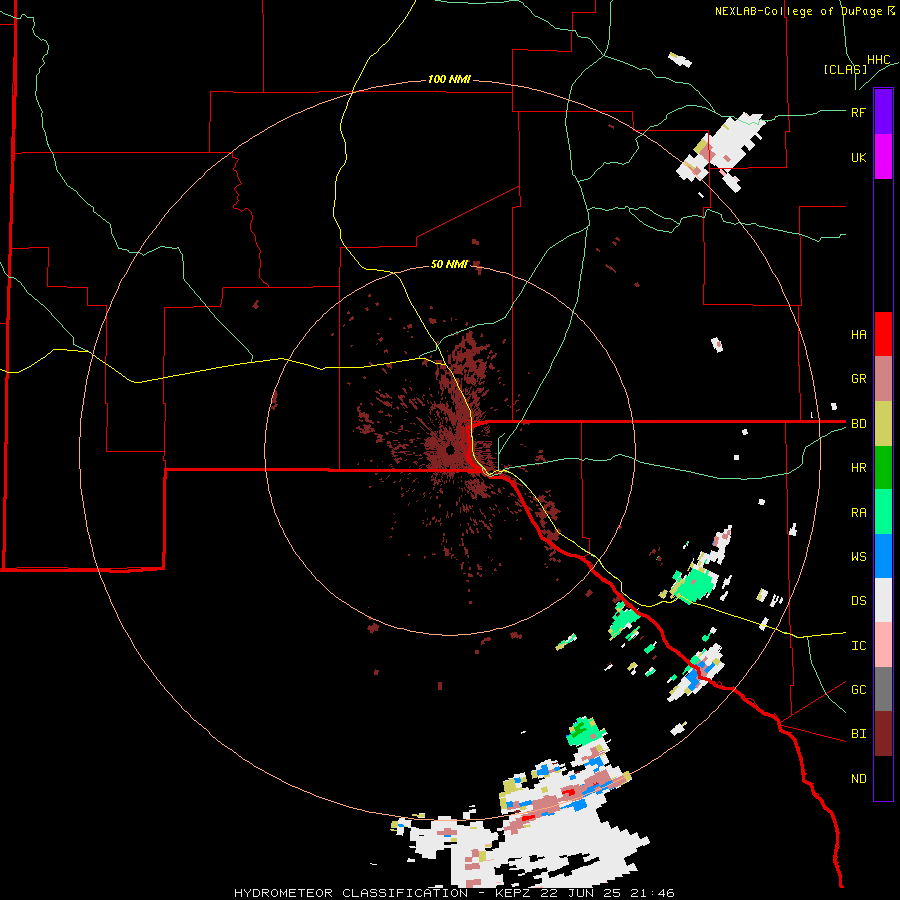Pick the DS white legend swatch

click(883, 600)
